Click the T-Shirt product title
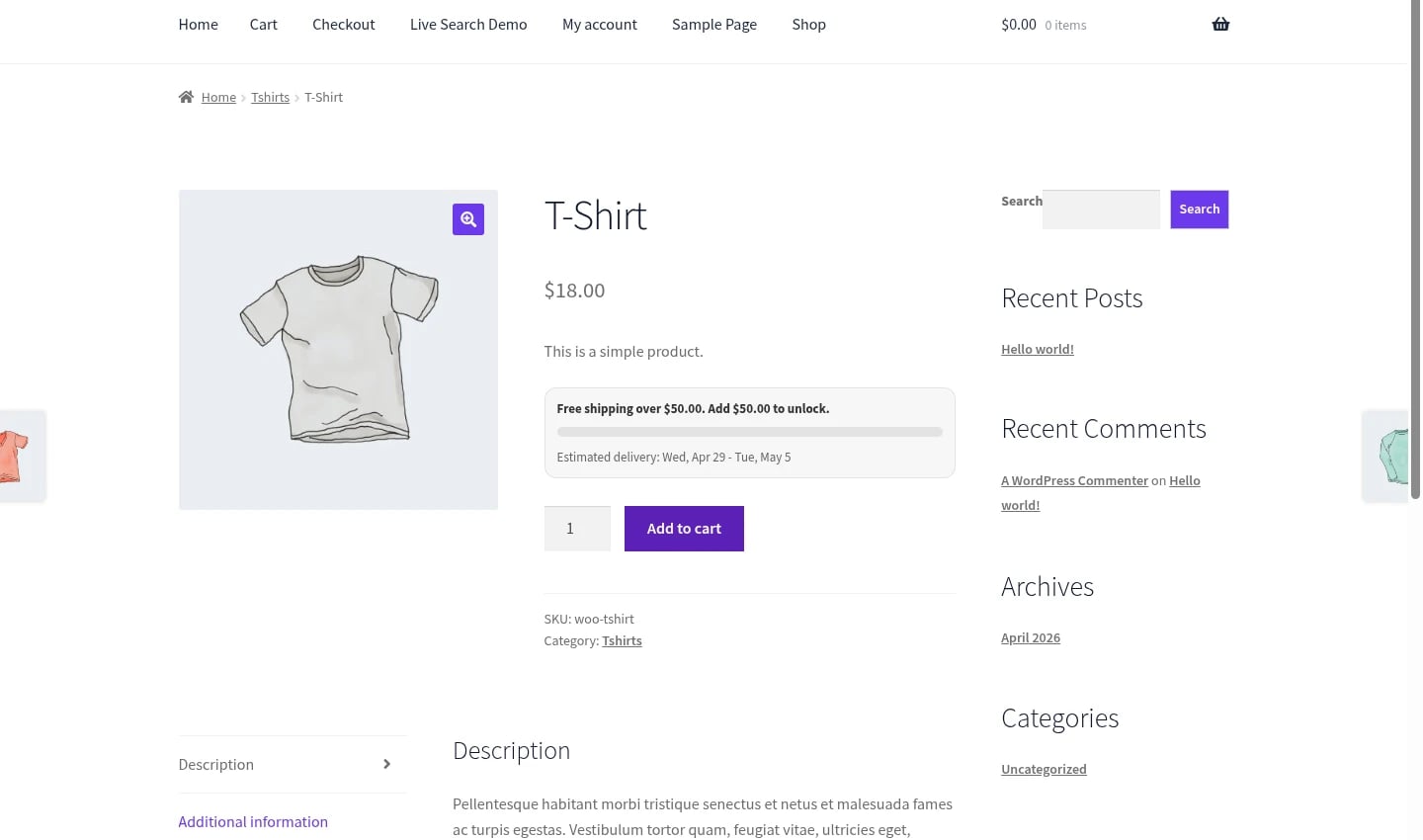Screen dimensions: 1423x840 coord(596,215)
